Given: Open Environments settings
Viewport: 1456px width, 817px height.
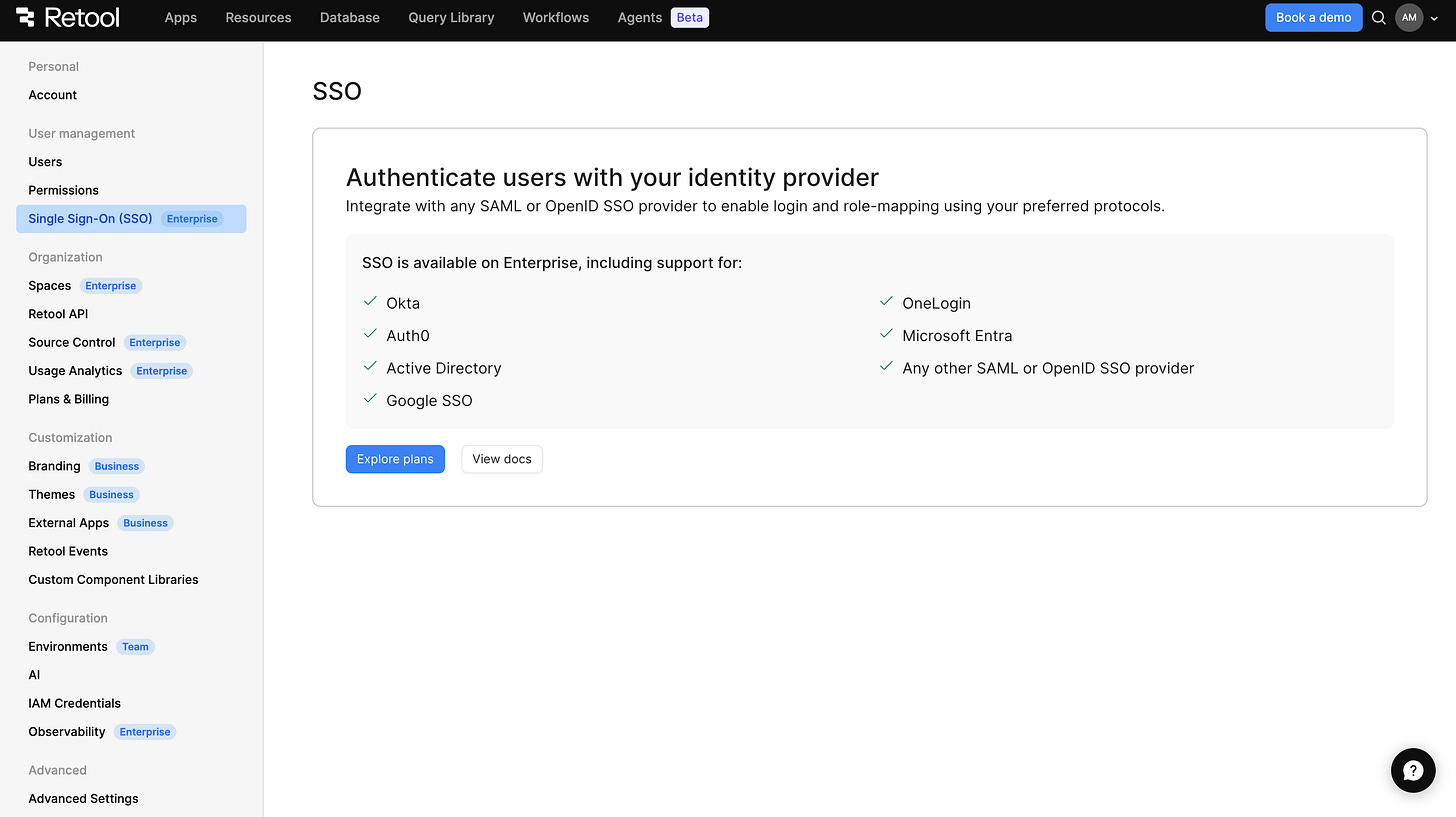Looking at the screenshot, I should pyautogui.click(x=68, y=647).
